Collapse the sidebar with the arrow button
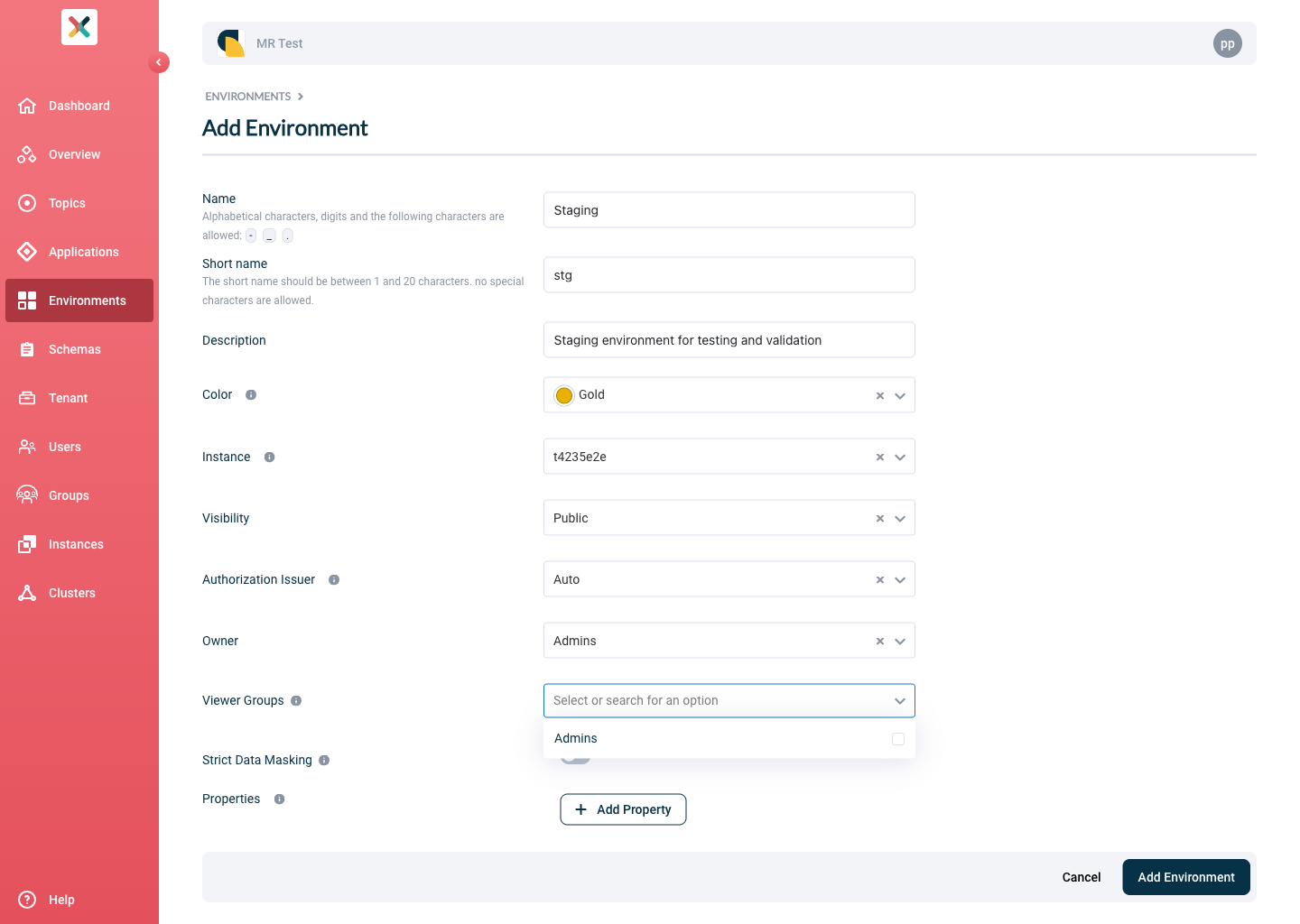Viewport: 1300px width, 924px height. pyautogui.click(x=159, y=62)
